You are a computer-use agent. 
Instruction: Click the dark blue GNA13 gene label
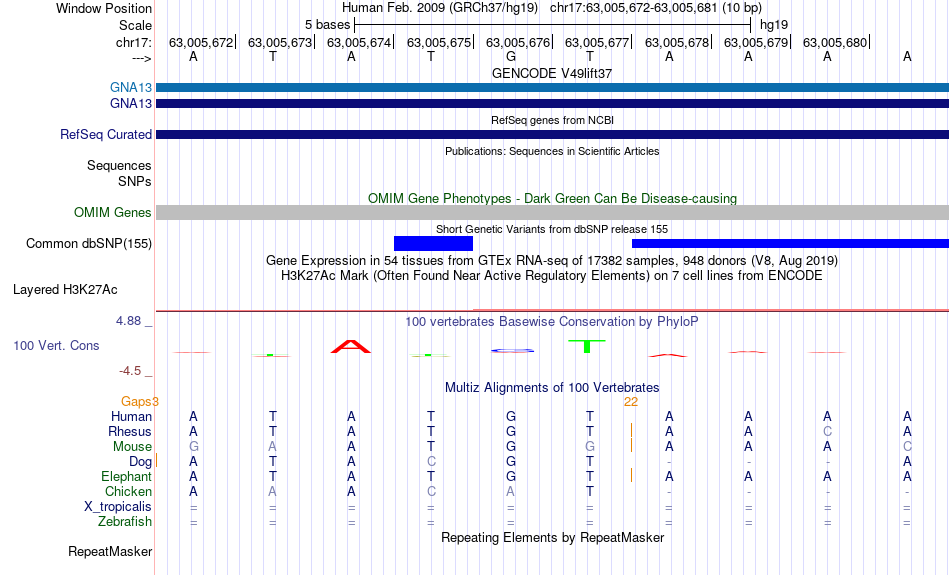130,104
